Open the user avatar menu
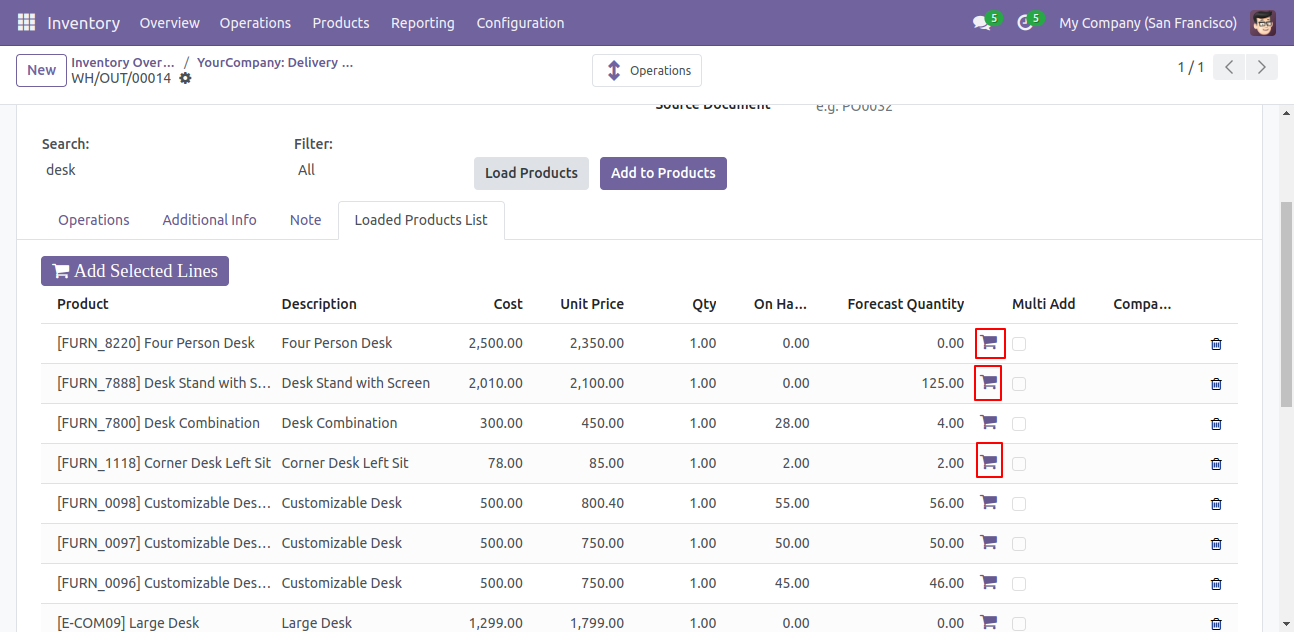Screen dimensions: 1294x632 [x=1263, y=22]
